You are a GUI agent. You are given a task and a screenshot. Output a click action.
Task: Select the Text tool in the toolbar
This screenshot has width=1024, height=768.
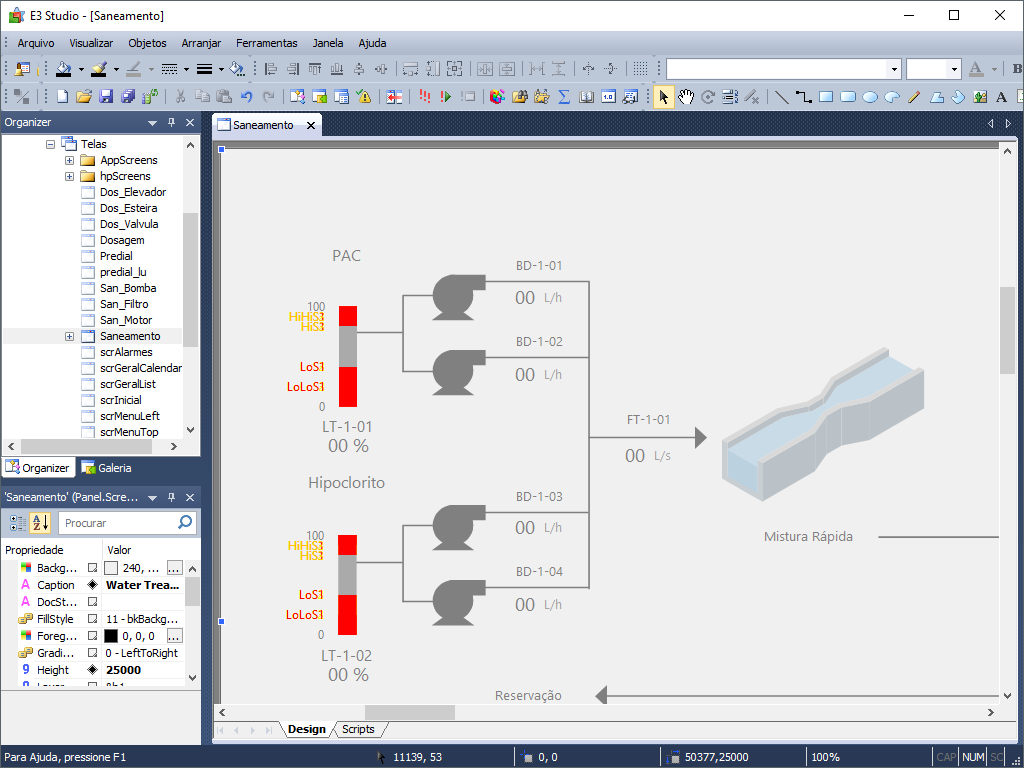click(999, 97)
